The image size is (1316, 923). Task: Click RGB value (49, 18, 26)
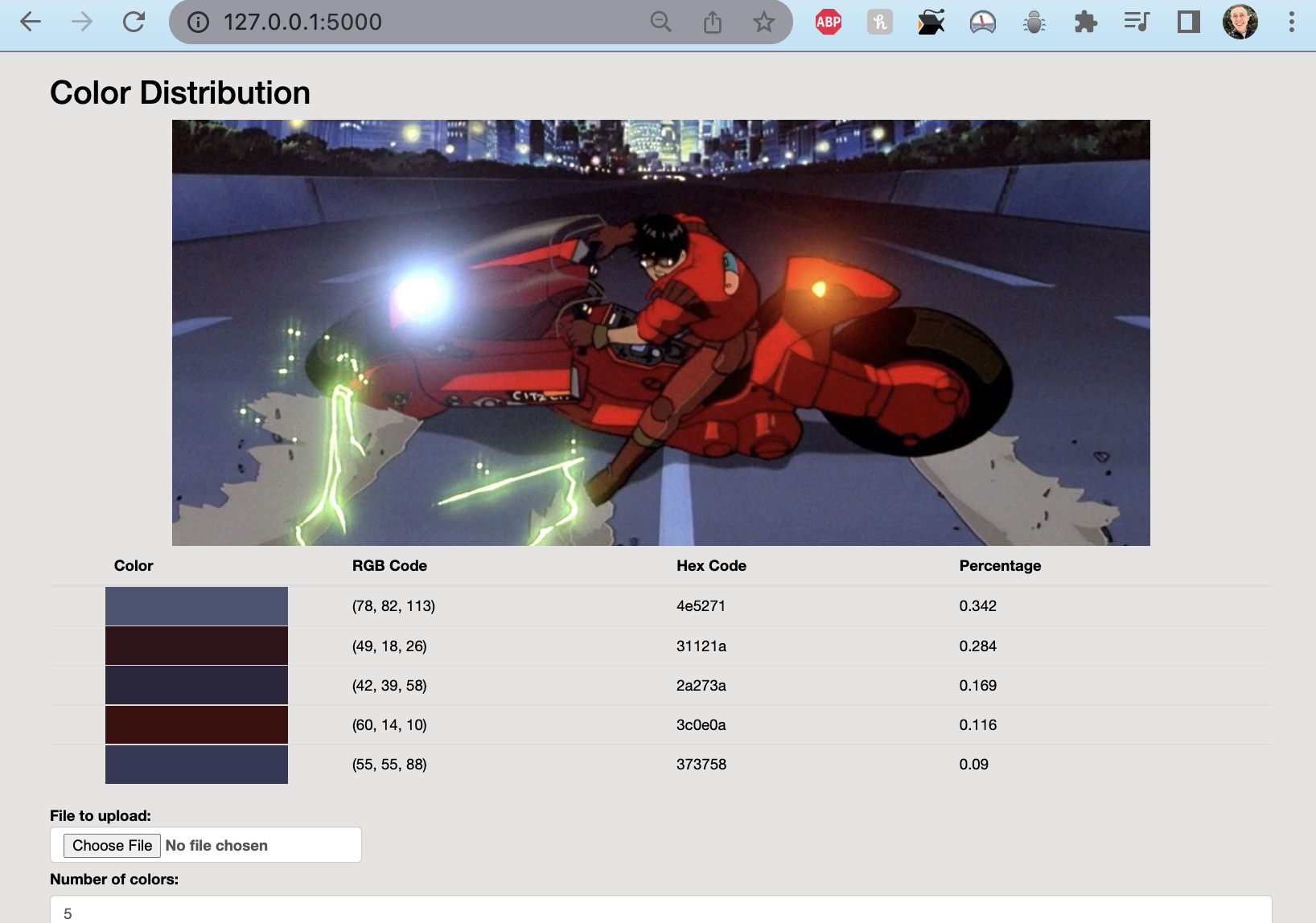click(389, 646)
